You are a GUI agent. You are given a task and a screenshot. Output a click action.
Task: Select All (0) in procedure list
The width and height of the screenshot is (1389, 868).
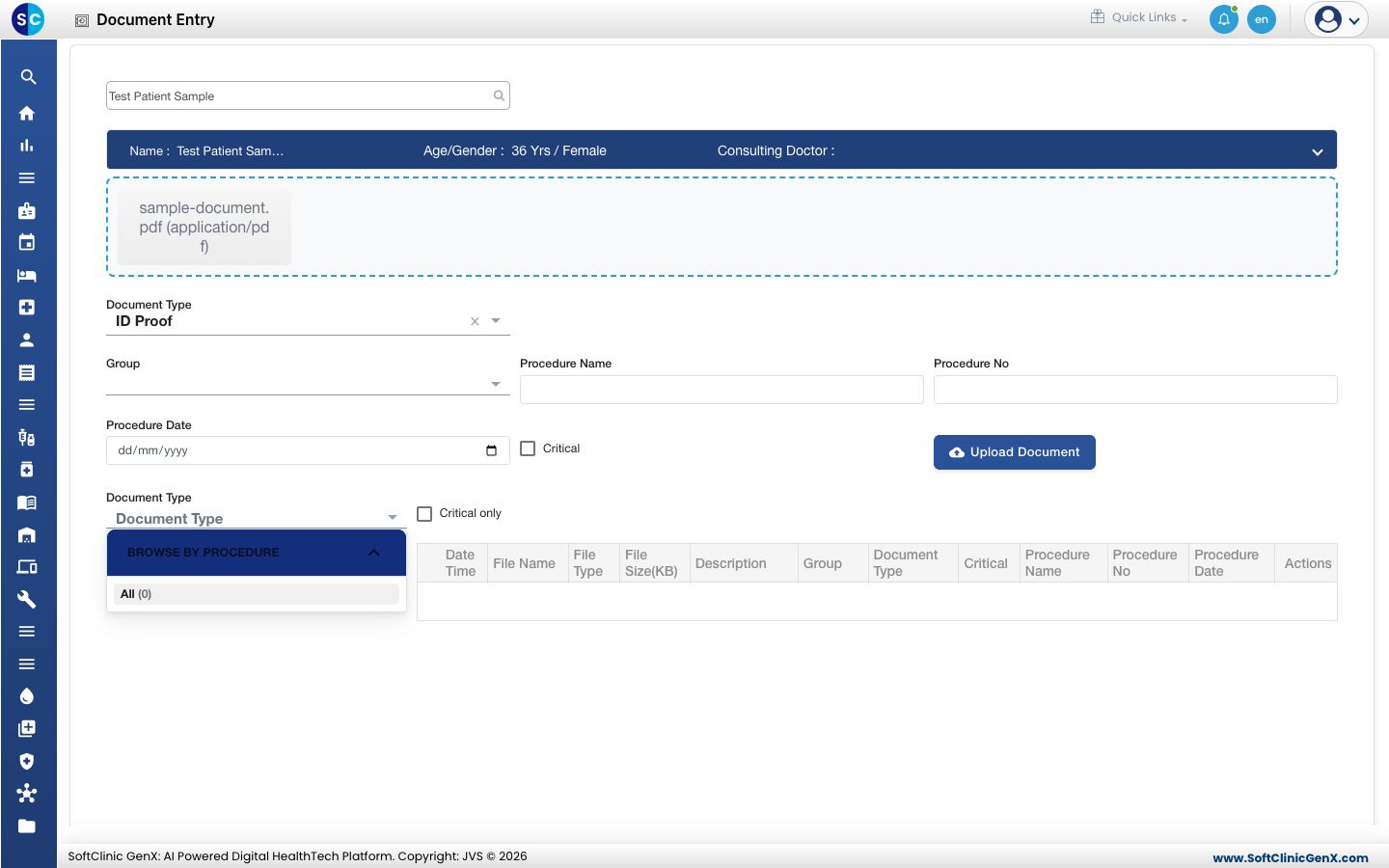[x=257, y=594]
